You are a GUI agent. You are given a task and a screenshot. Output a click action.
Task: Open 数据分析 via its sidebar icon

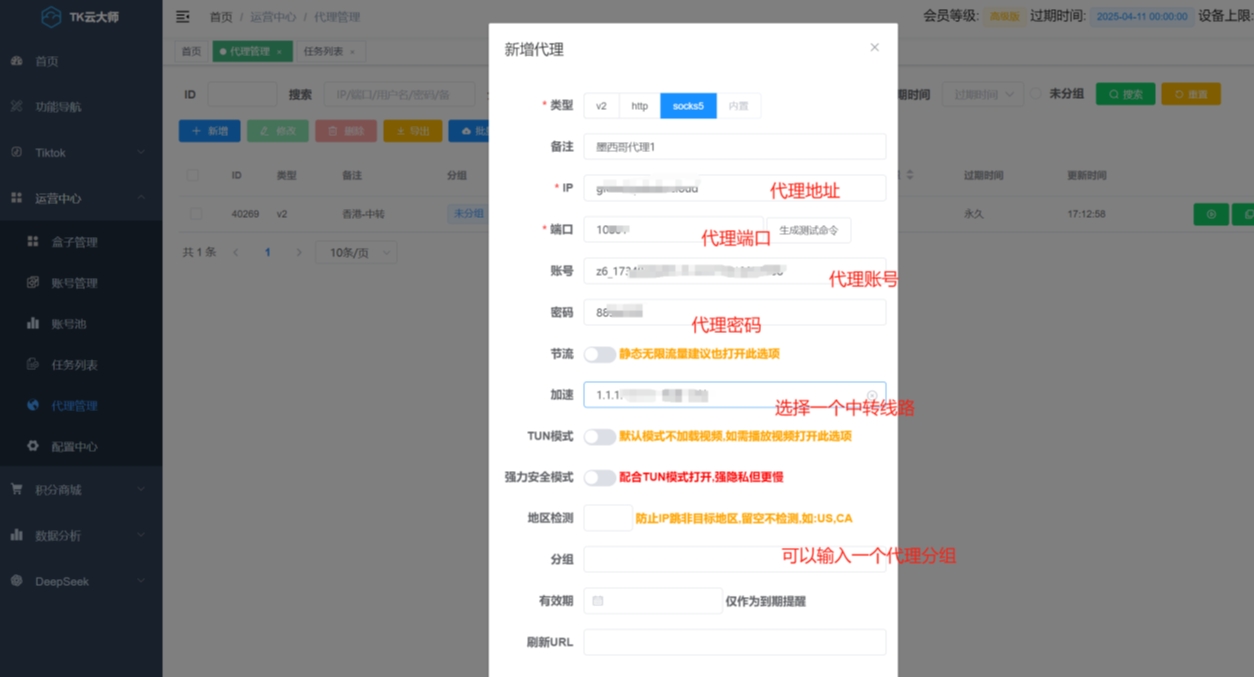14,535
